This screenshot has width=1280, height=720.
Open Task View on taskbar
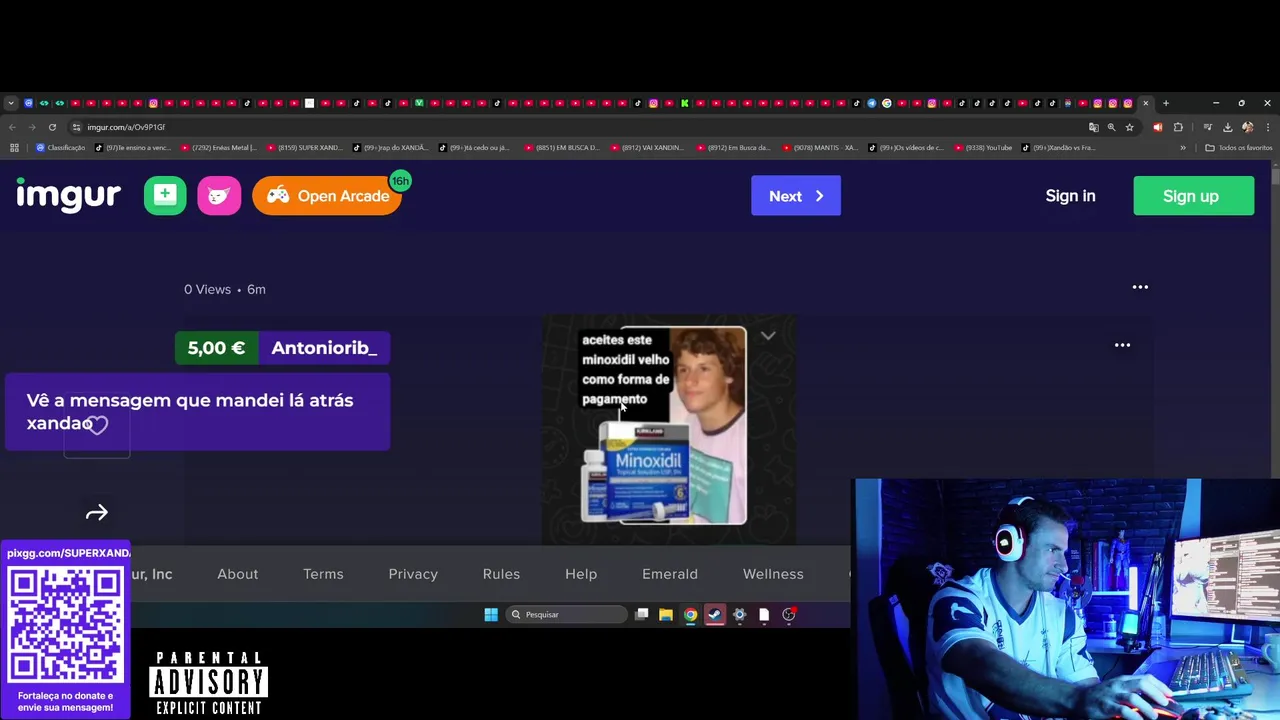coord(642,615)
